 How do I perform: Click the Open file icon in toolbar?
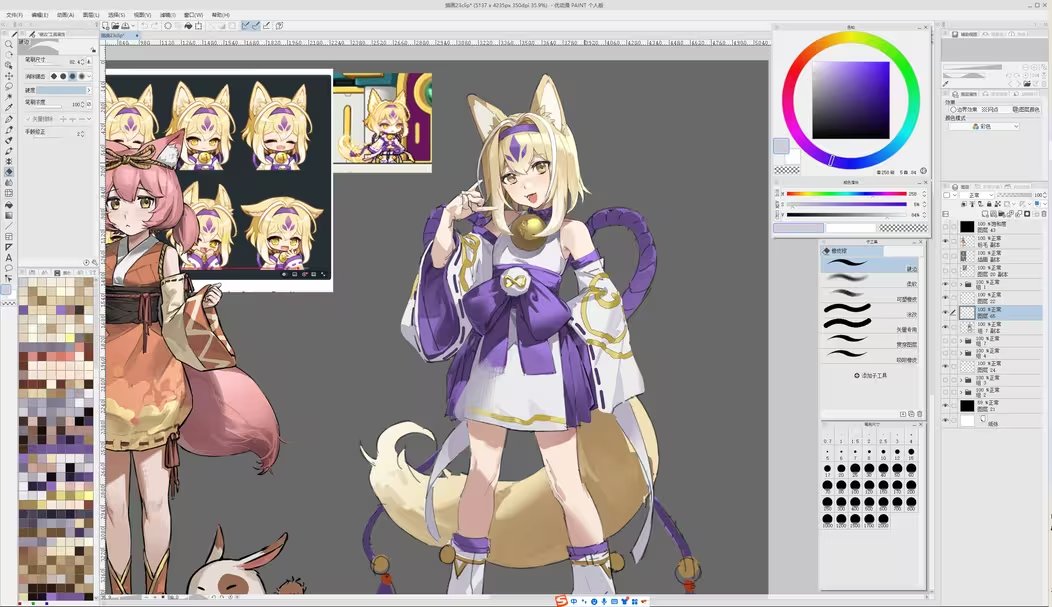115,25
